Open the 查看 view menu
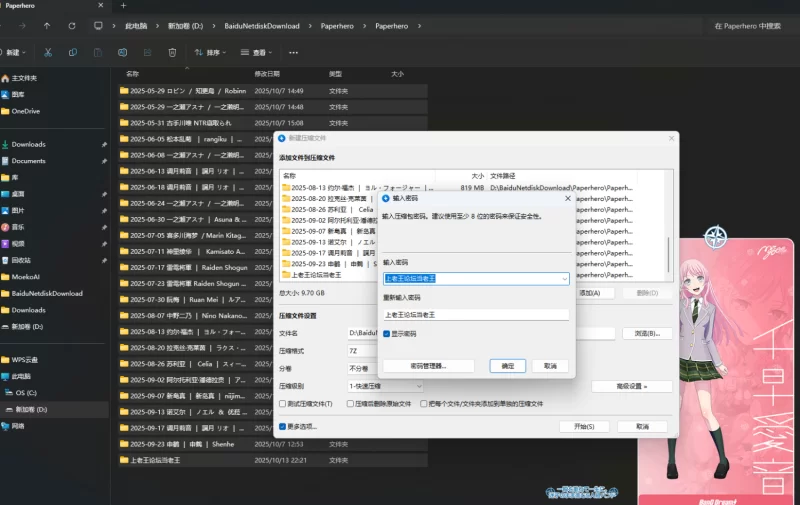The height and width of the screenshot is (505, 800). (x=258, y=52)
